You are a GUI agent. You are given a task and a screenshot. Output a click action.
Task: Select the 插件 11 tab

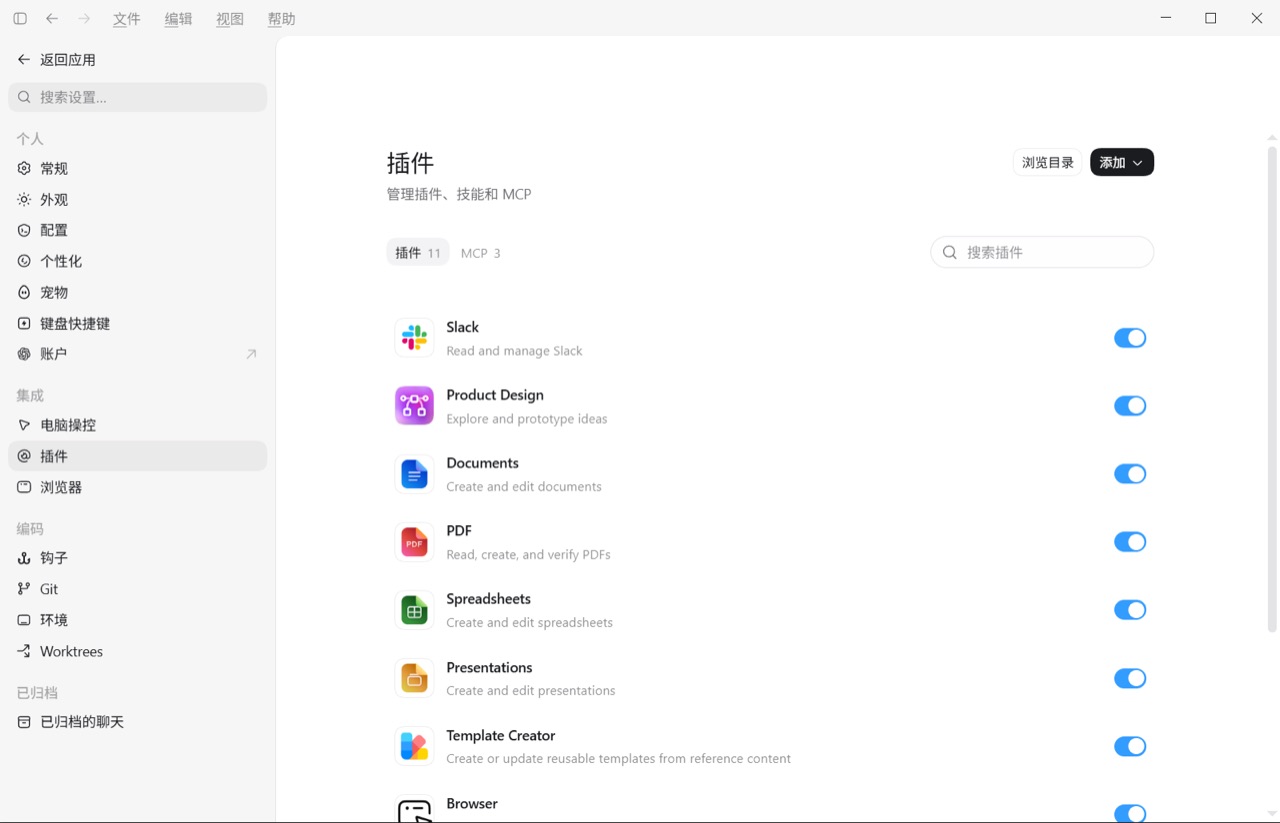coord(418,253)
